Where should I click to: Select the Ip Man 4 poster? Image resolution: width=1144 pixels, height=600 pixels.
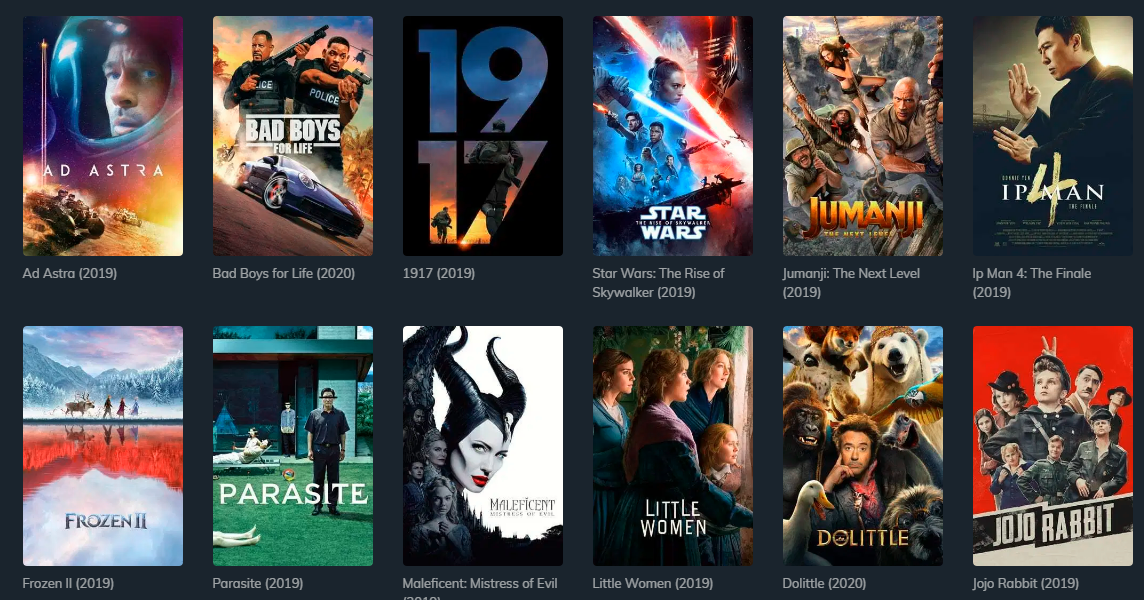1053,136
